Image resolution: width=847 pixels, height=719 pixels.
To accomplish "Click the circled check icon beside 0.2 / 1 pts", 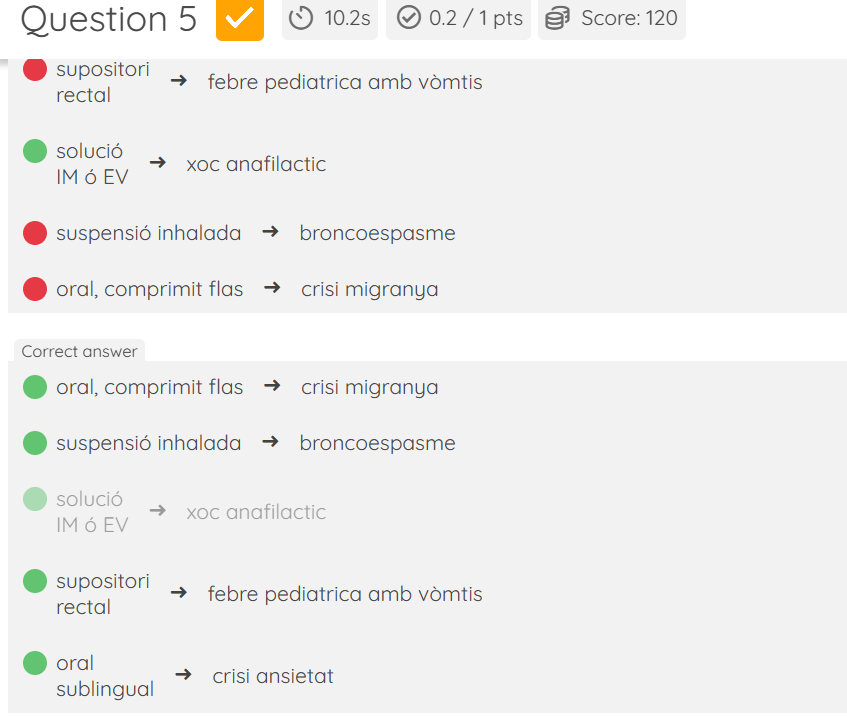I will [x=408, y=18].
